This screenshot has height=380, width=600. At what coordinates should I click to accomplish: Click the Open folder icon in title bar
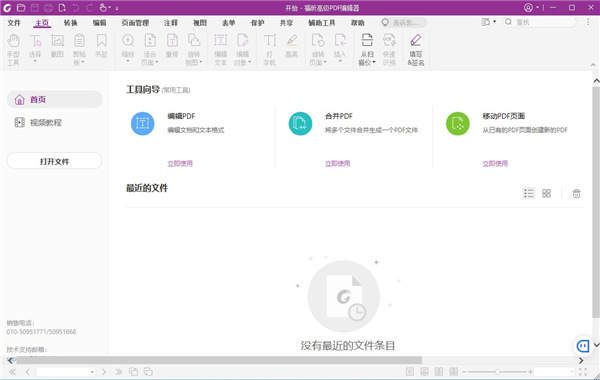click(x=21, y=8)
